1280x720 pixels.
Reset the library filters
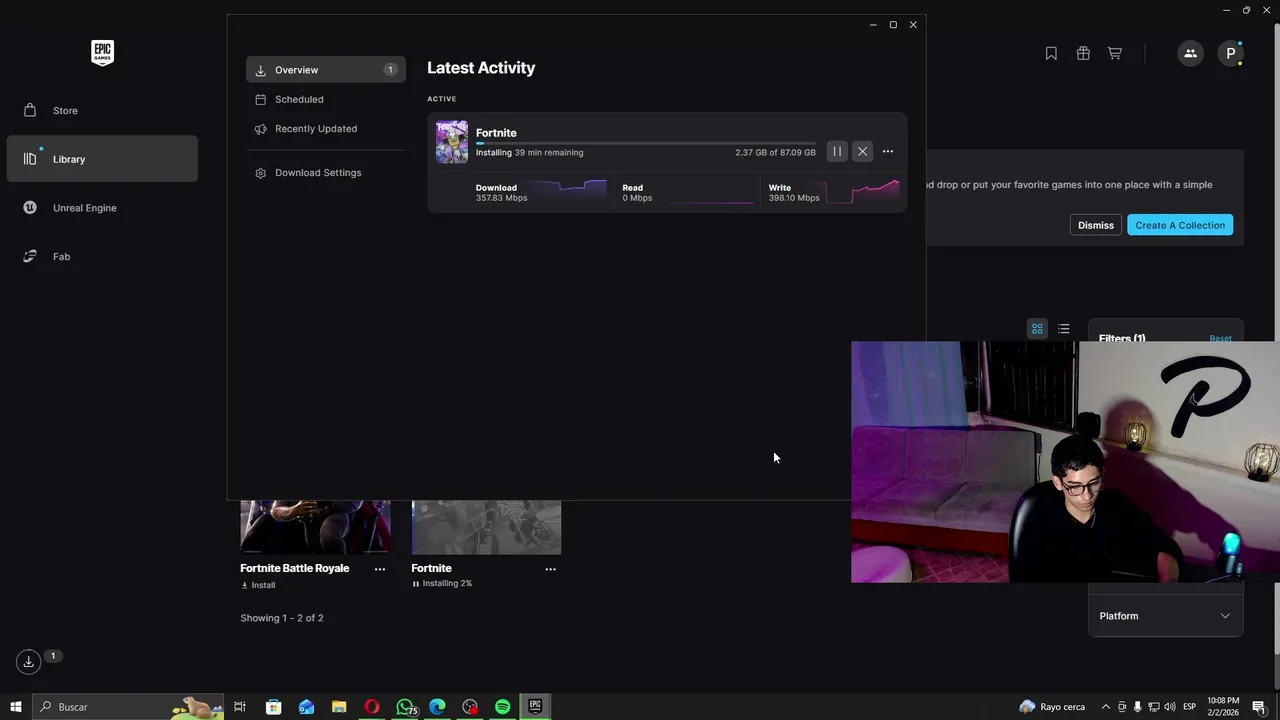pos(1220,339)
